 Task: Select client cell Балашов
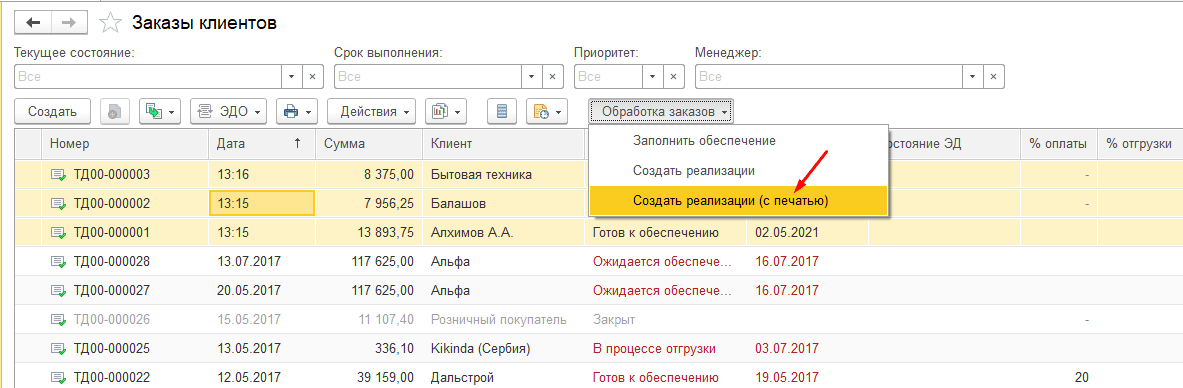[x=503, y=204]
